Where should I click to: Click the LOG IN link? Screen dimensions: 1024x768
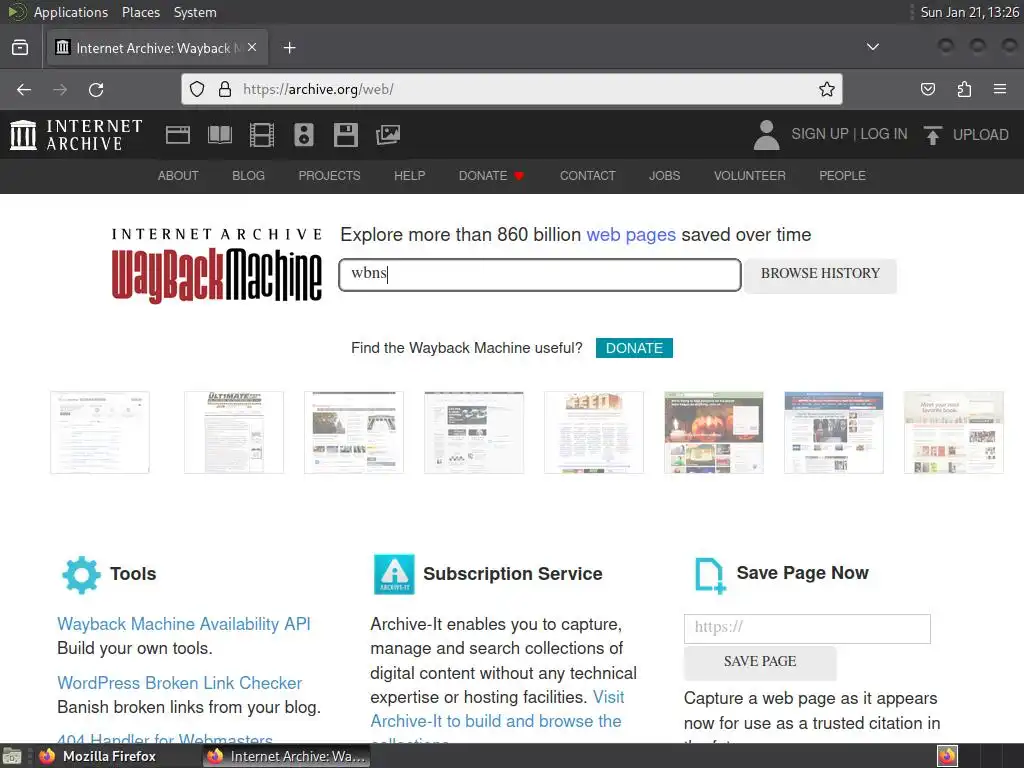pyautogui.click(x=884, y=134)
